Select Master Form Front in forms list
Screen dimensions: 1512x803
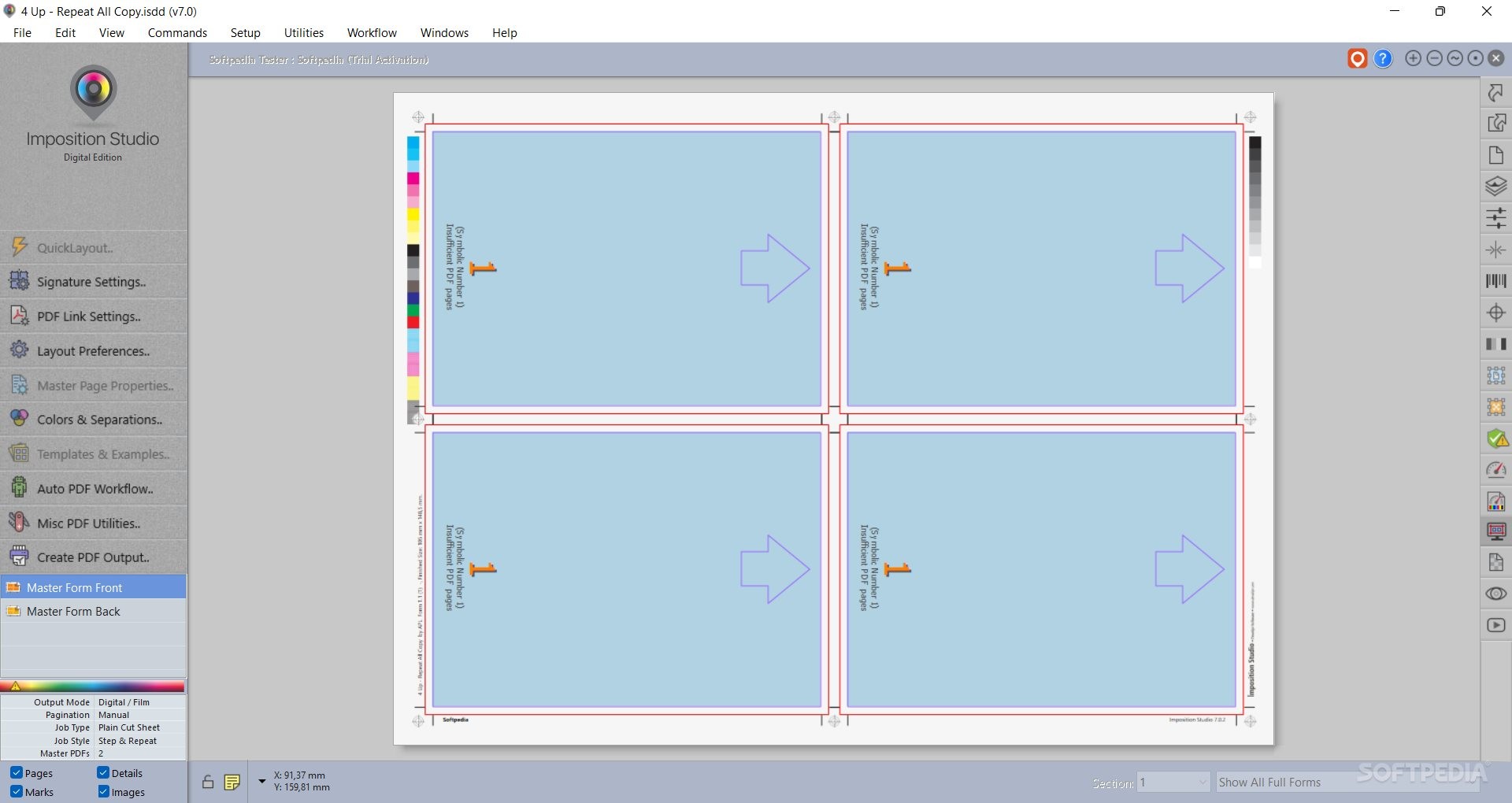94,587
